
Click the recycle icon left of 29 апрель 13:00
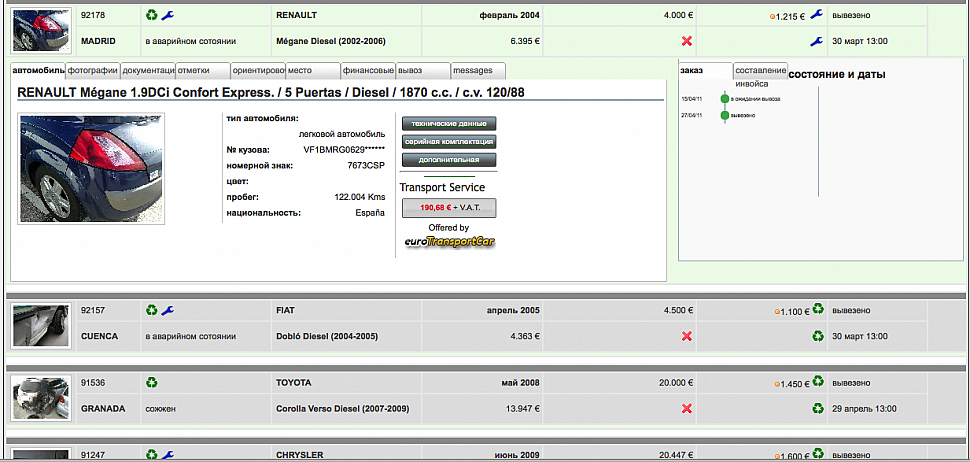tap(818, 409)
